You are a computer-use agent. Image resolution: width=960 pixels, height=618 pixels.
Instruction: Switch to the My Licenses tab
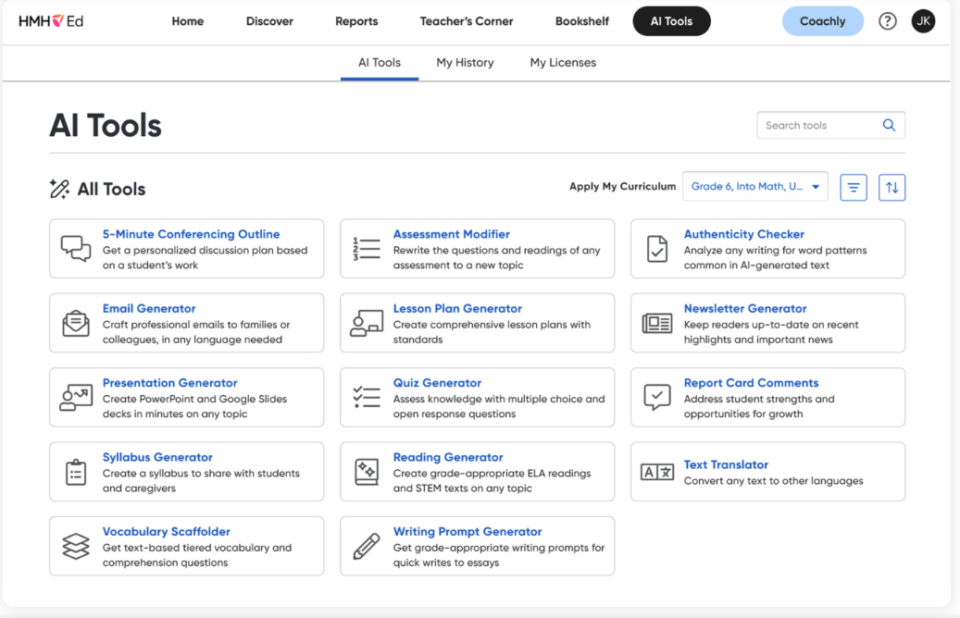[563, 62]
